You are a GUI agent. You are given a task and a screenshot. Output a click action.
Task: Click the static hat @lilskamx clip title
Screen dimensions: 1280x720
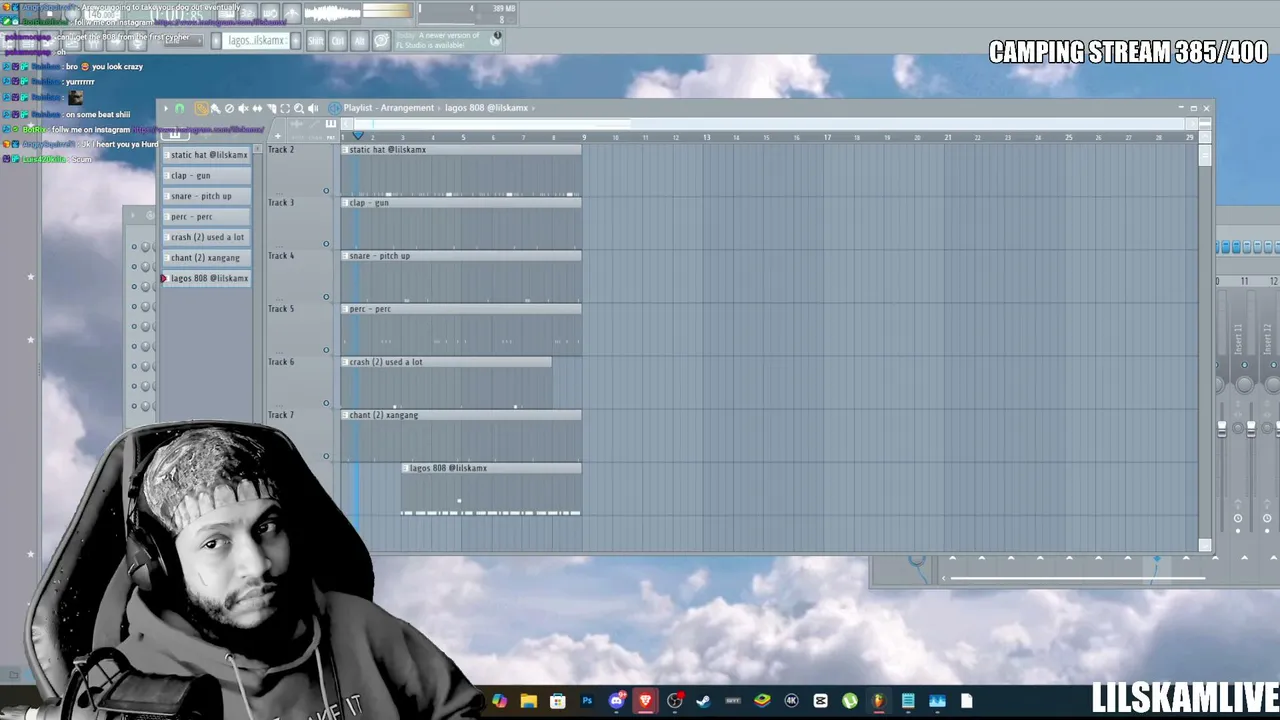pyautogui.click(x=461, y=150)
